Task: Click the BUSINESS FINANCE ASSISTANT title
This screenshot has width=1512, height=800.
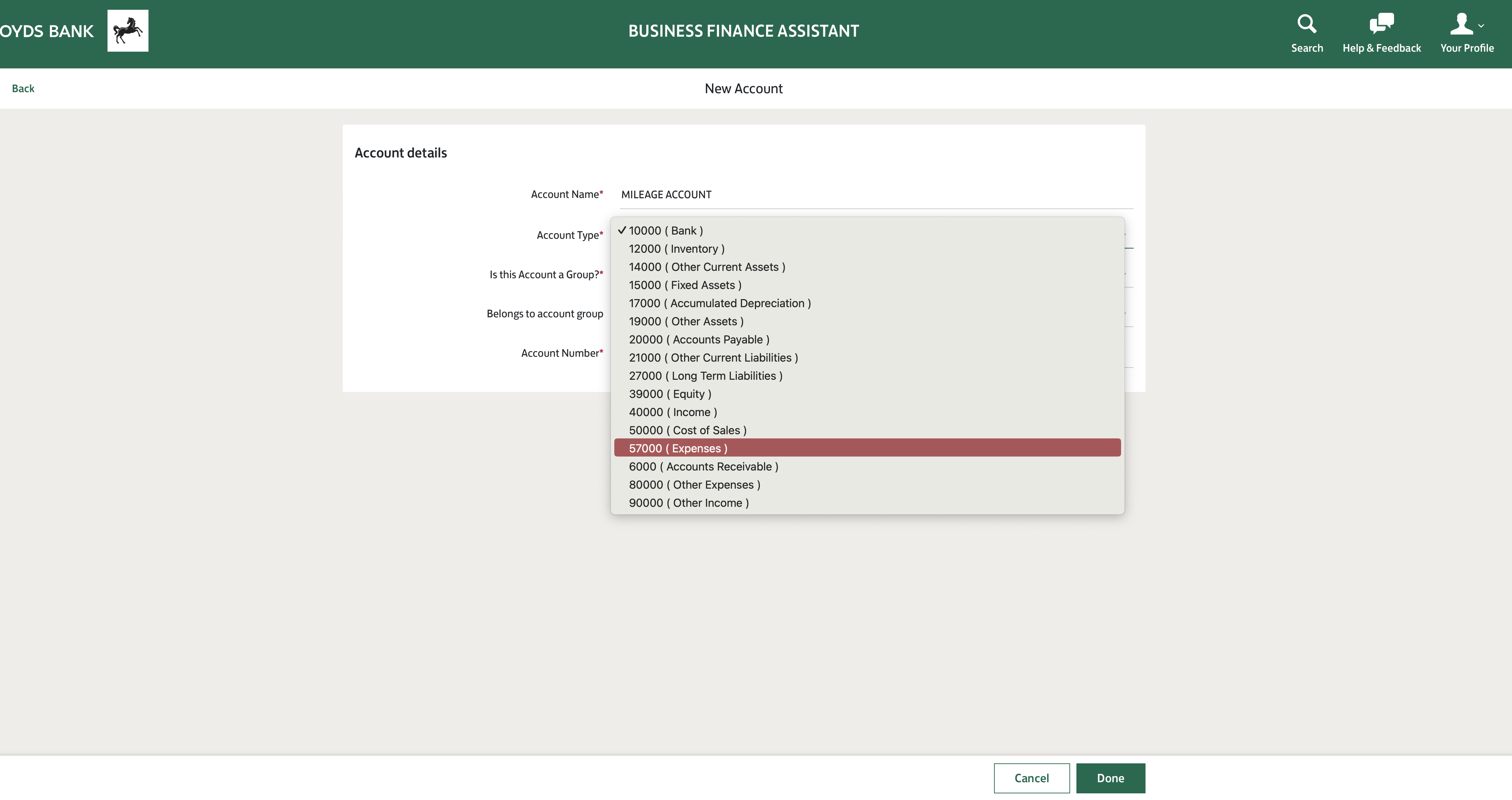Action: tap(744, 31)
